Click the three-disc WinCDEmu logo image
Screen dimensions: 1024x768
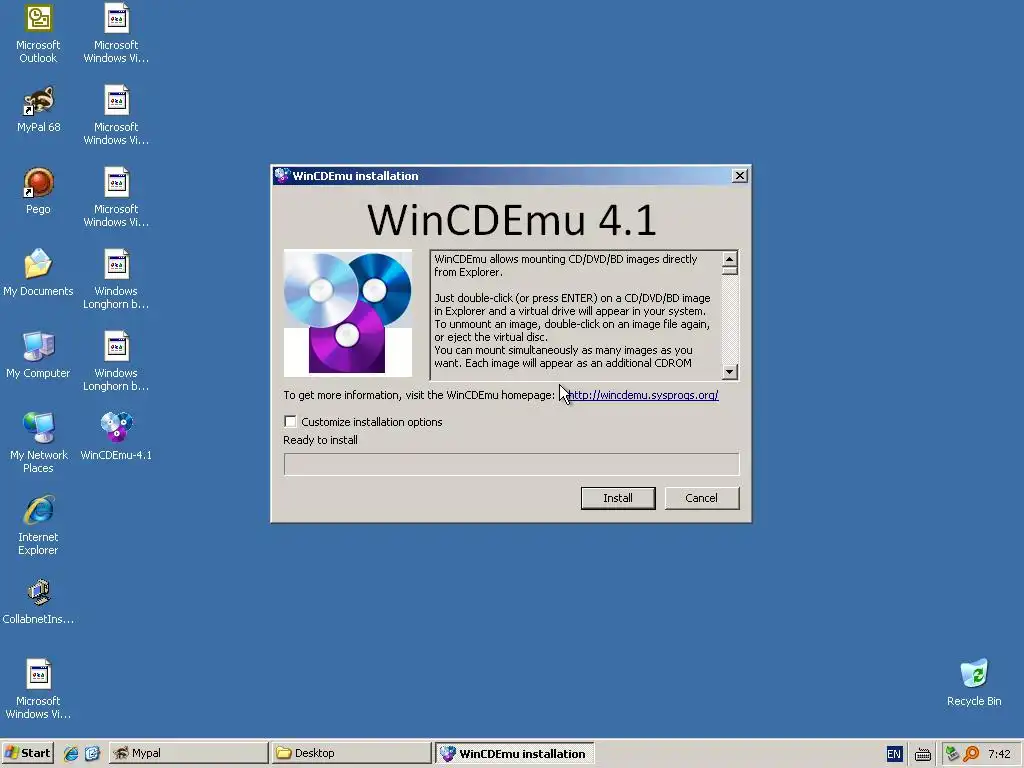[x=347, y=313]
